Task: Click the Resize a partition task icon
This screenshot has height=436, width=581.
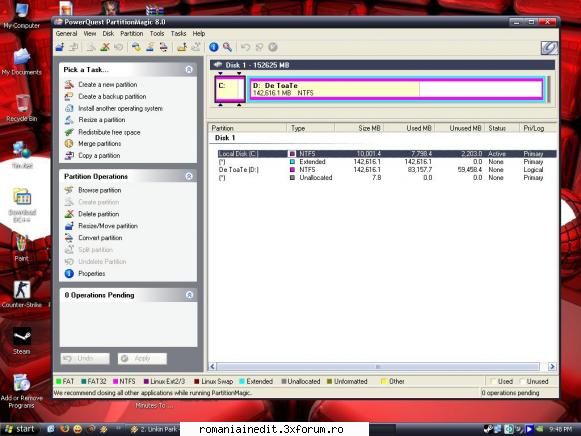Action: tap(69, 120)
